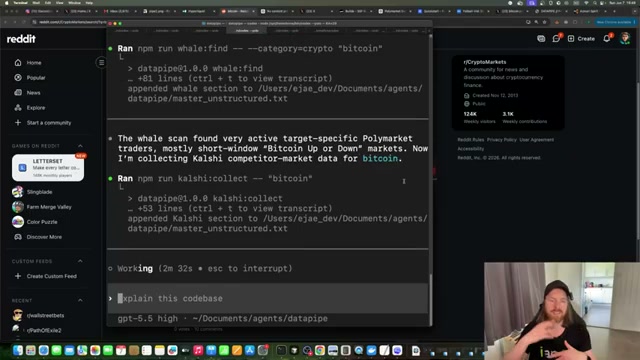Click the reddit logo

pyautogui.click(x=21, y=39)
